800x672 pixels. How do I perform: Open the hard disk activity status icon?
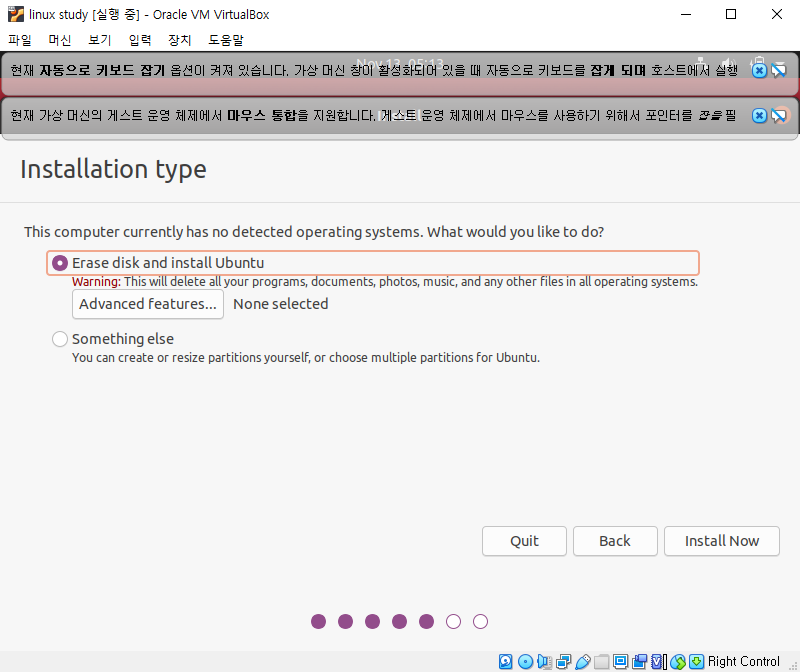click(x=505, y=662)
